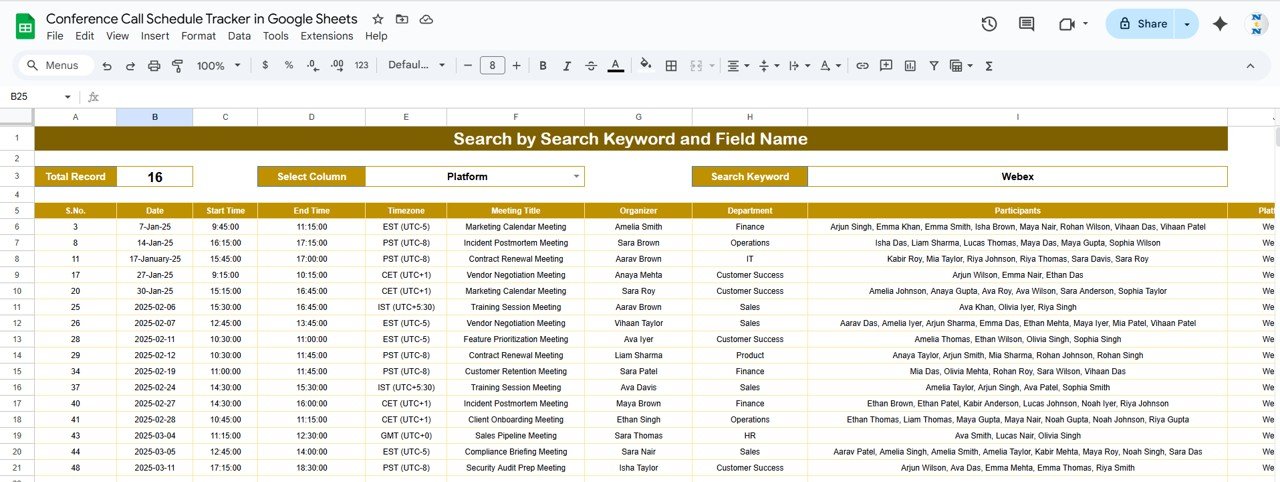Open the Select Column Platform dropdown
The height and width of the screenshot is (482, 1280).
(x=576, y=177)
